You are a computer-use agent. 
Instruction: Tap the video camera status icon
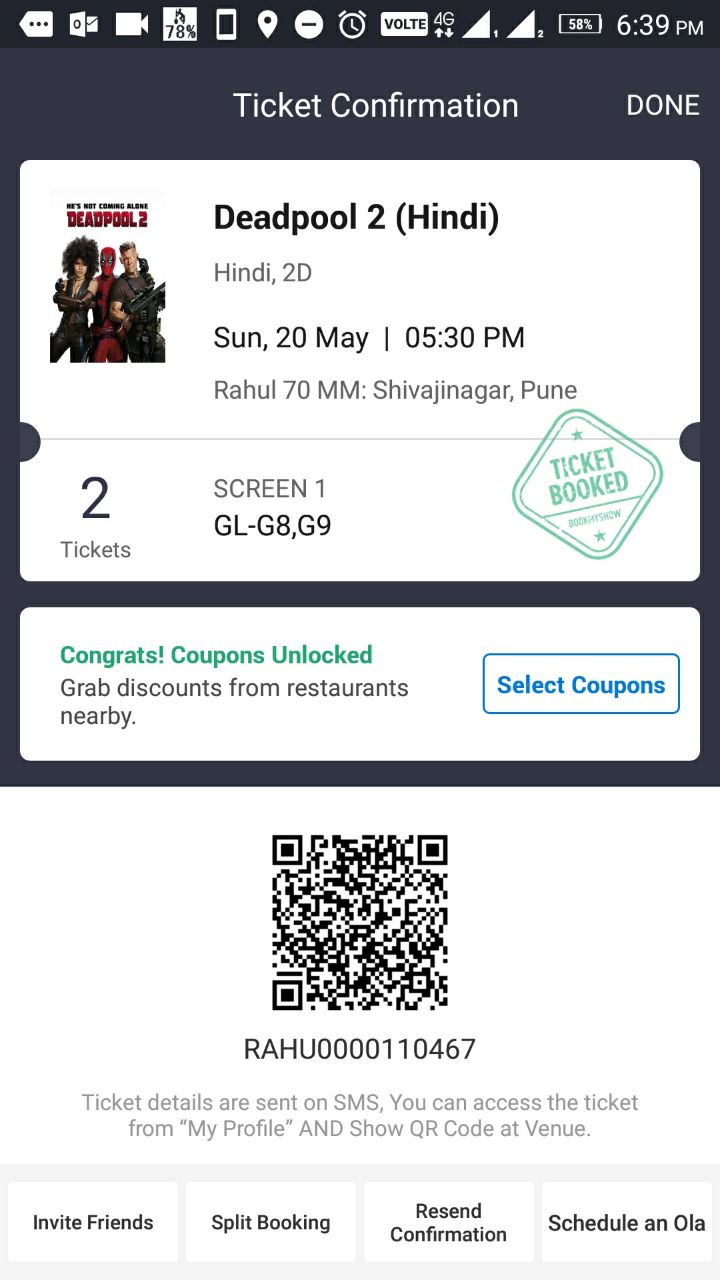[x=131, y=25]
